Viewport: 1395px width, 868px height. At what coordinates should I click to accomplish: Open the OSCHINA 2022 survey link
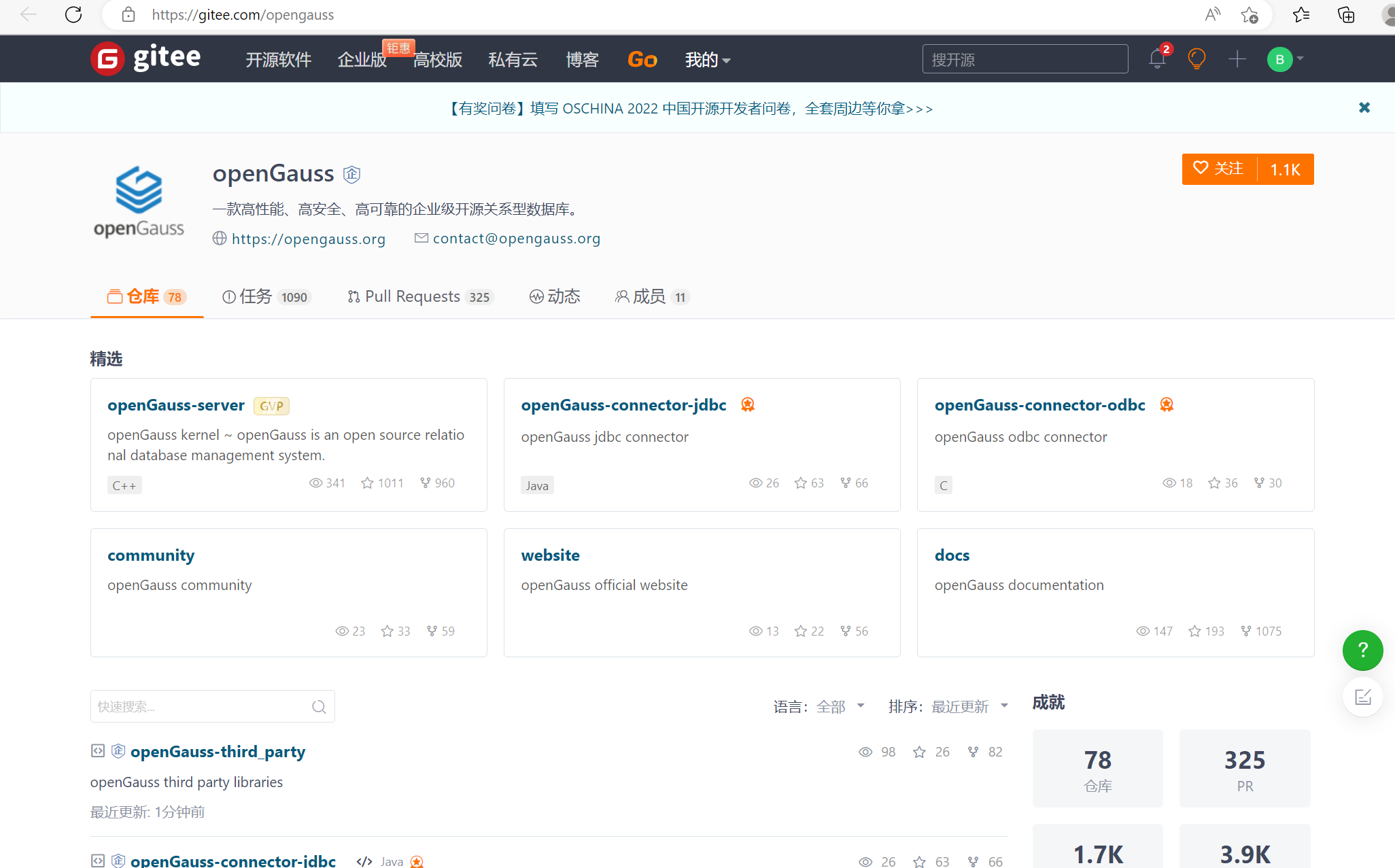pos(689,109)
